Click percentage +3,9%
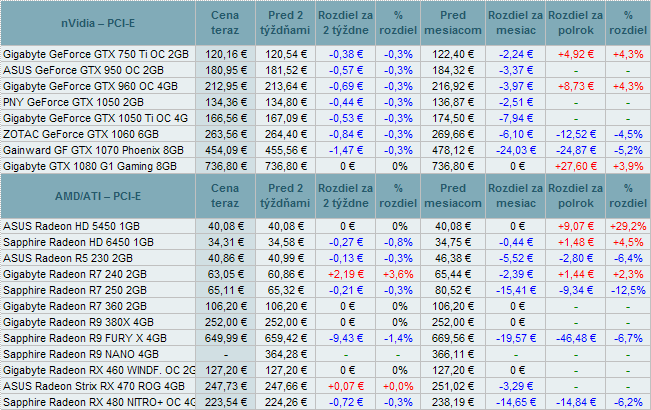Image resolution: width=651 pixels, height=410 pixels. tap(628, 166)
